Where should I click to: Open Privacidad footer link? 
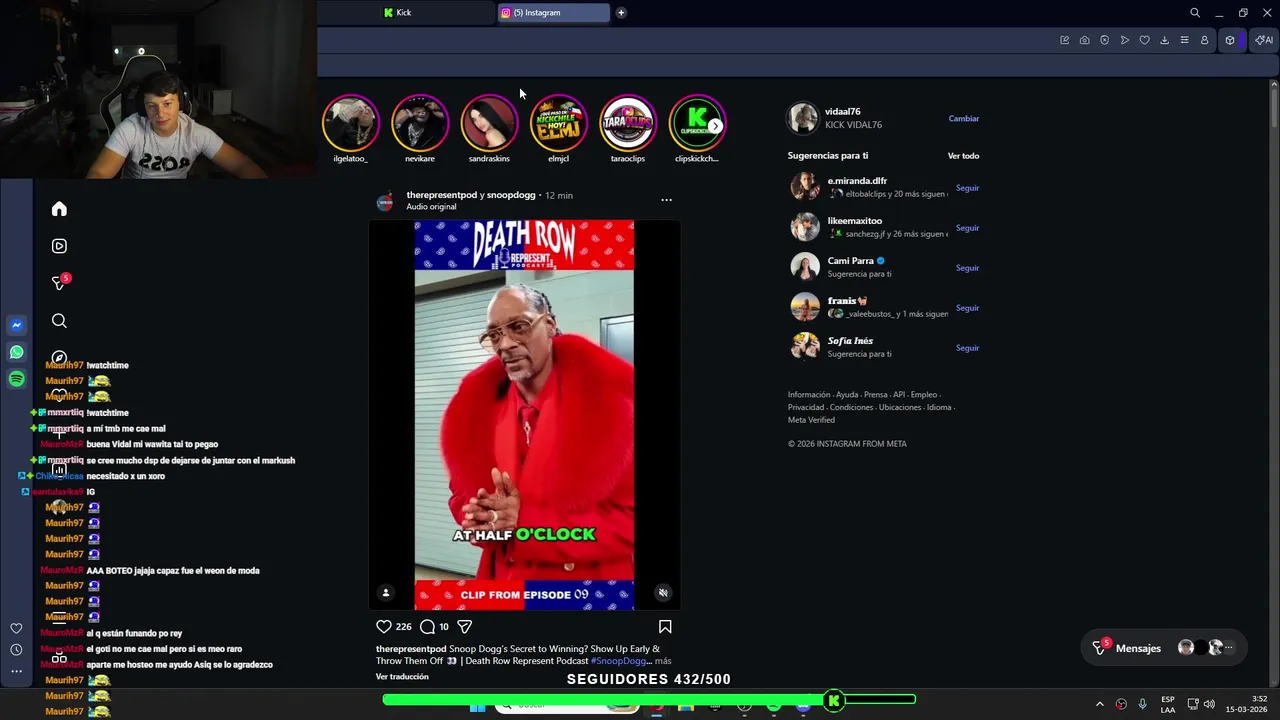806,408
